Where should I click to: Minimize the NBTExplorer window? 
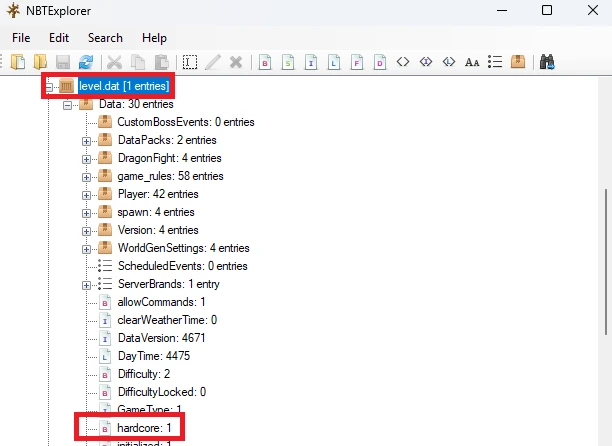[x=502, y=10]
